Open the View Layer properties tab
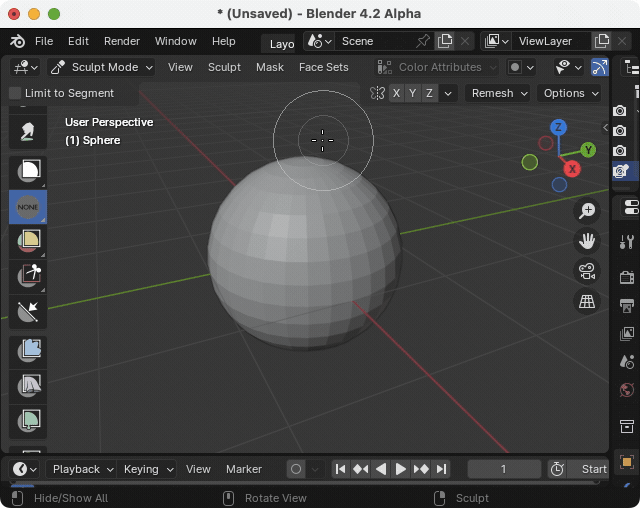640x508 pixels. (x=627, y=333)
